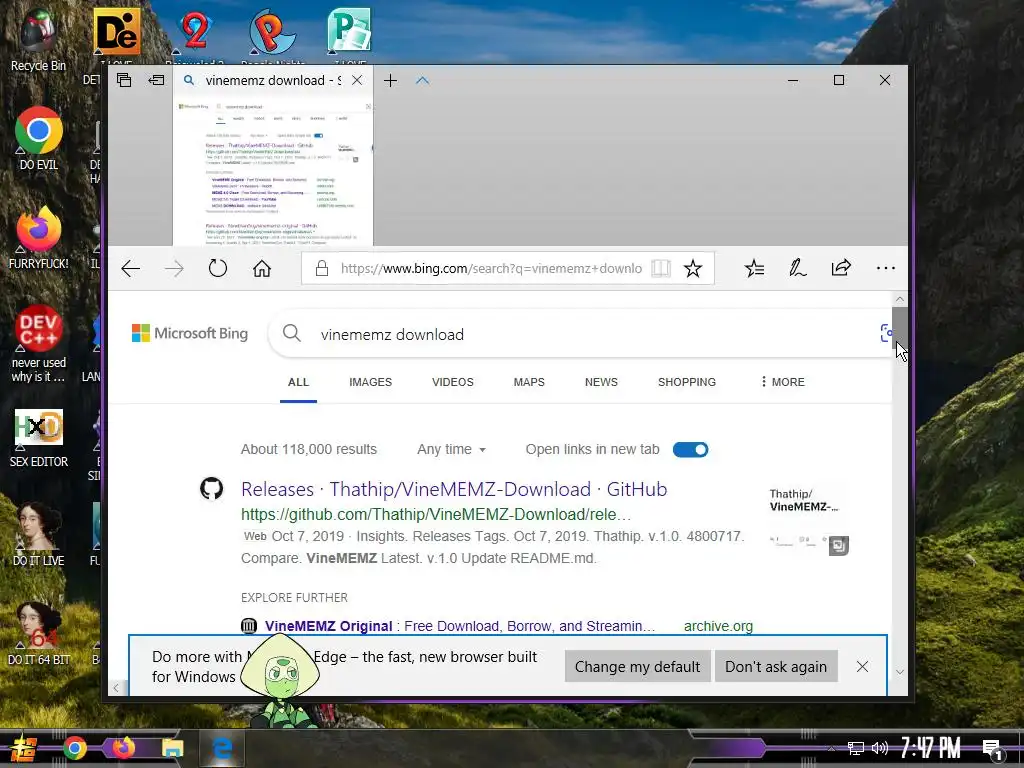Show tabs you've set aside
The height and width of the screenshot is (768, 1024).
pos(124,80)
